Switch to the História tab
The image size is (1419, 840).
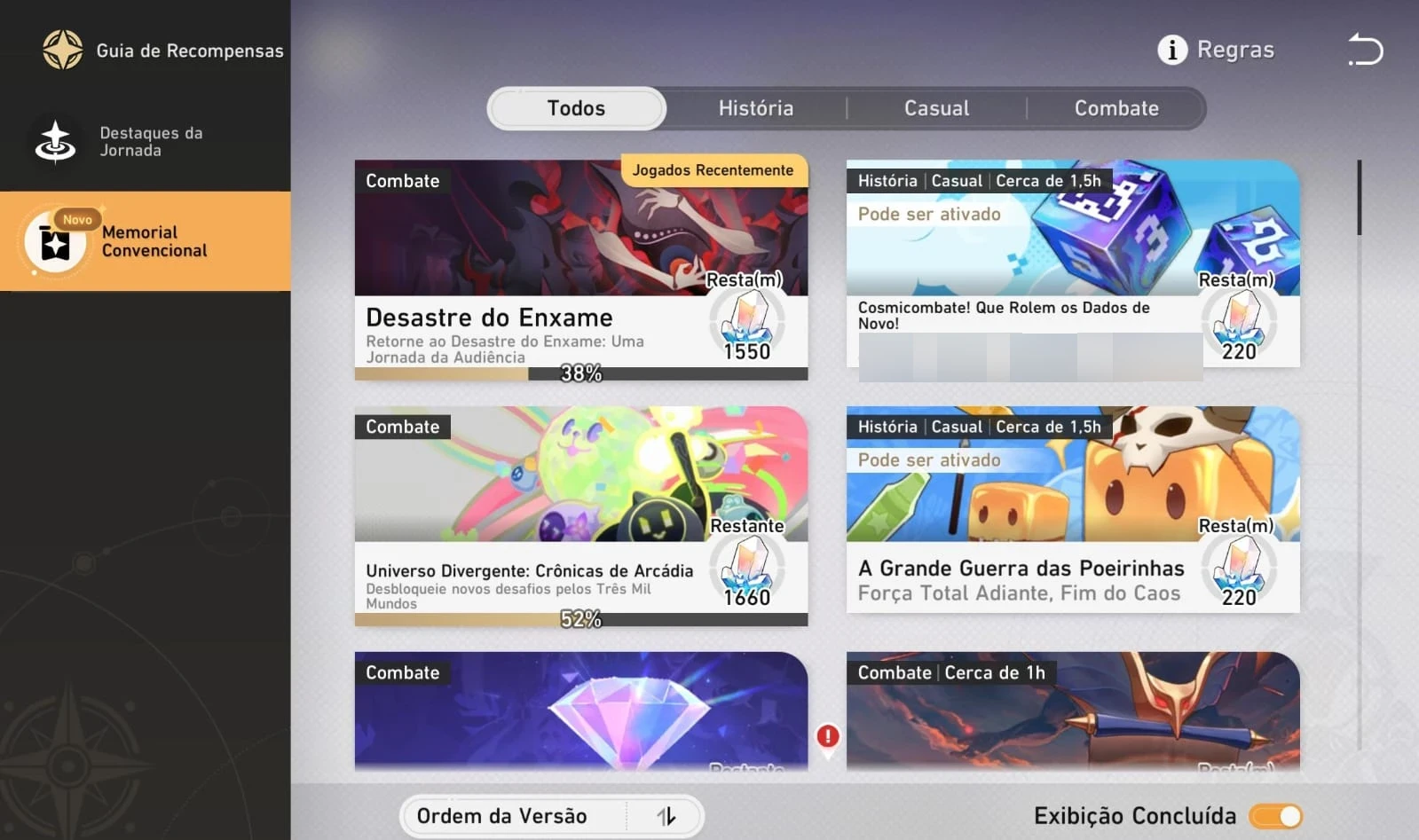[756, 108]
